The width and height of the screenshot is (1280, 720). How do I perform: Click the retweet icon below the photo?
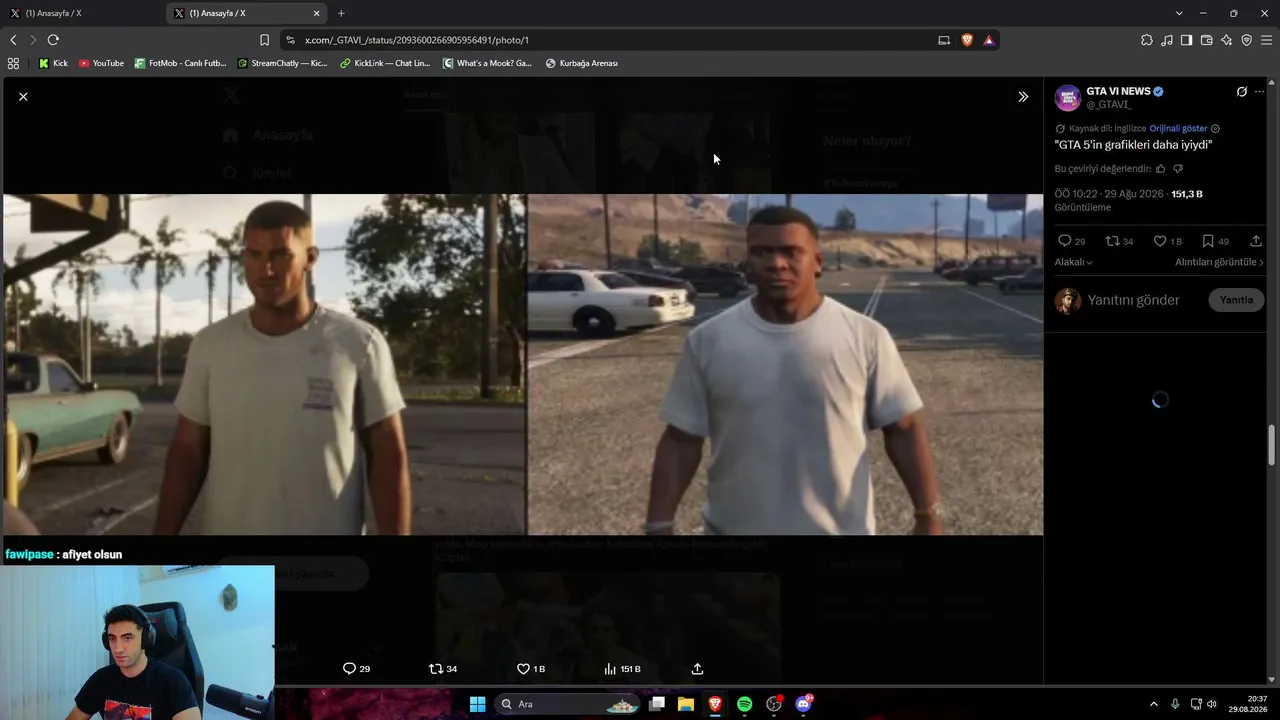coord(435,669)
